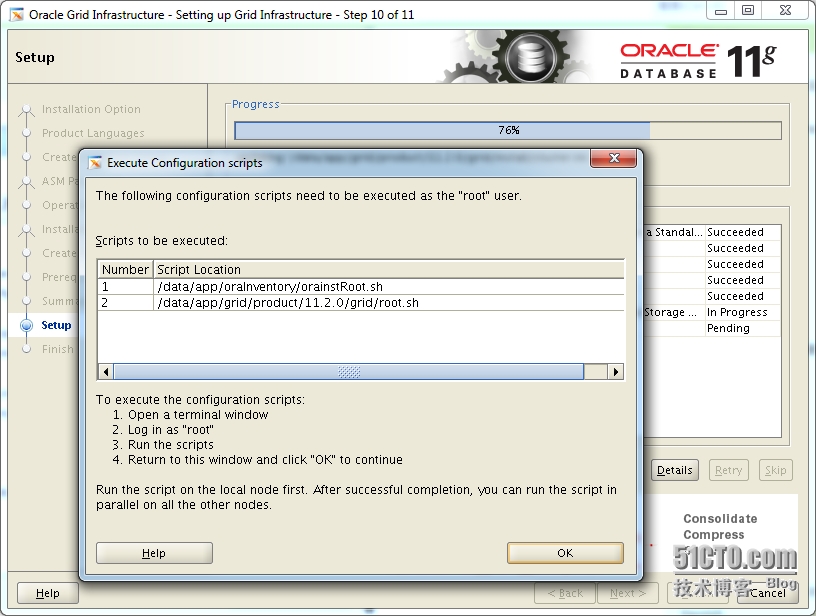Click the Skip button in installer window

pyautogui.click(x=775, y=470)
